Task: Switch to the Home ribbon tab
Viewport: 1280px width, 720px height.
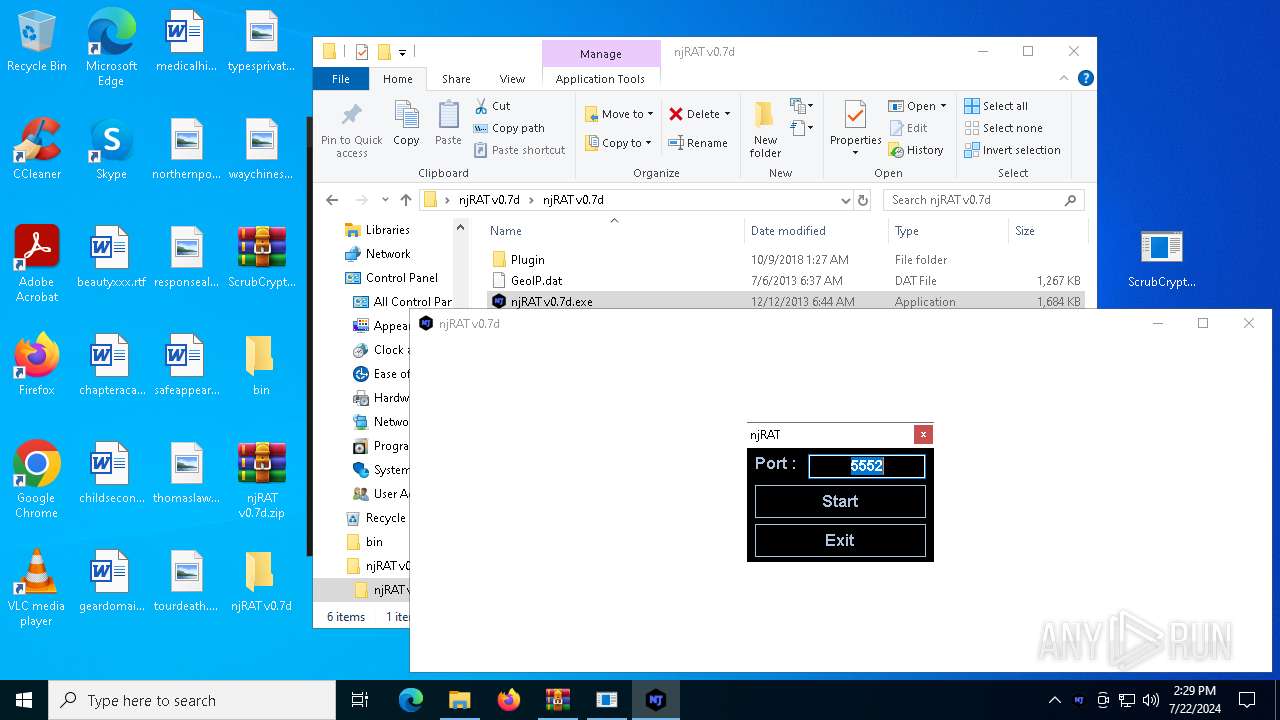Action: [398, 79]
